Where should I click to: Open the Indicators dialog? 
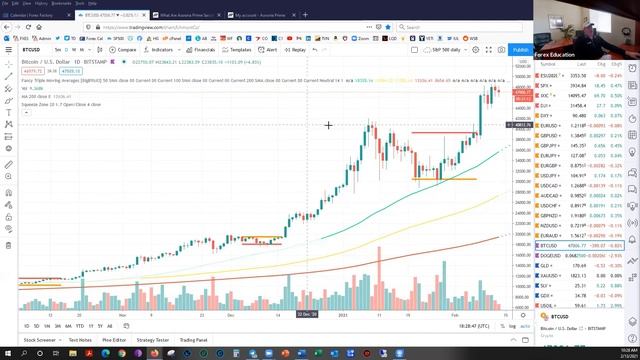(x=158, y=50)
